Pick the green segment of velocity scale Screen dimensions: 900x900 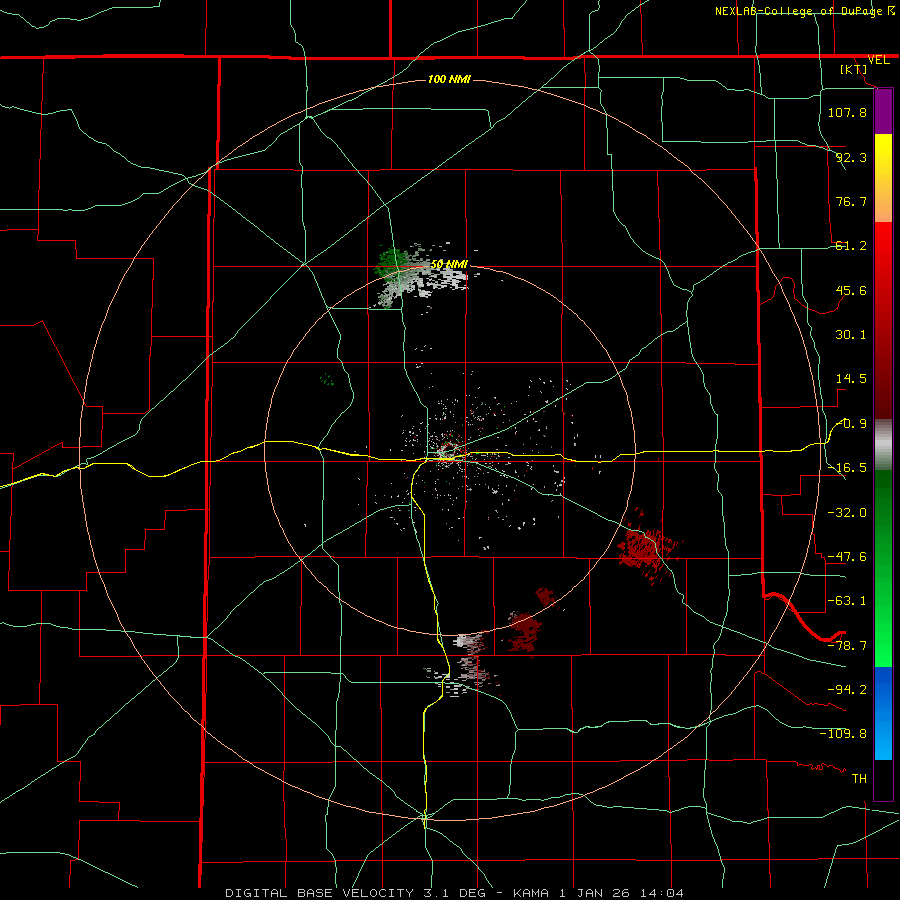point(883,568)
